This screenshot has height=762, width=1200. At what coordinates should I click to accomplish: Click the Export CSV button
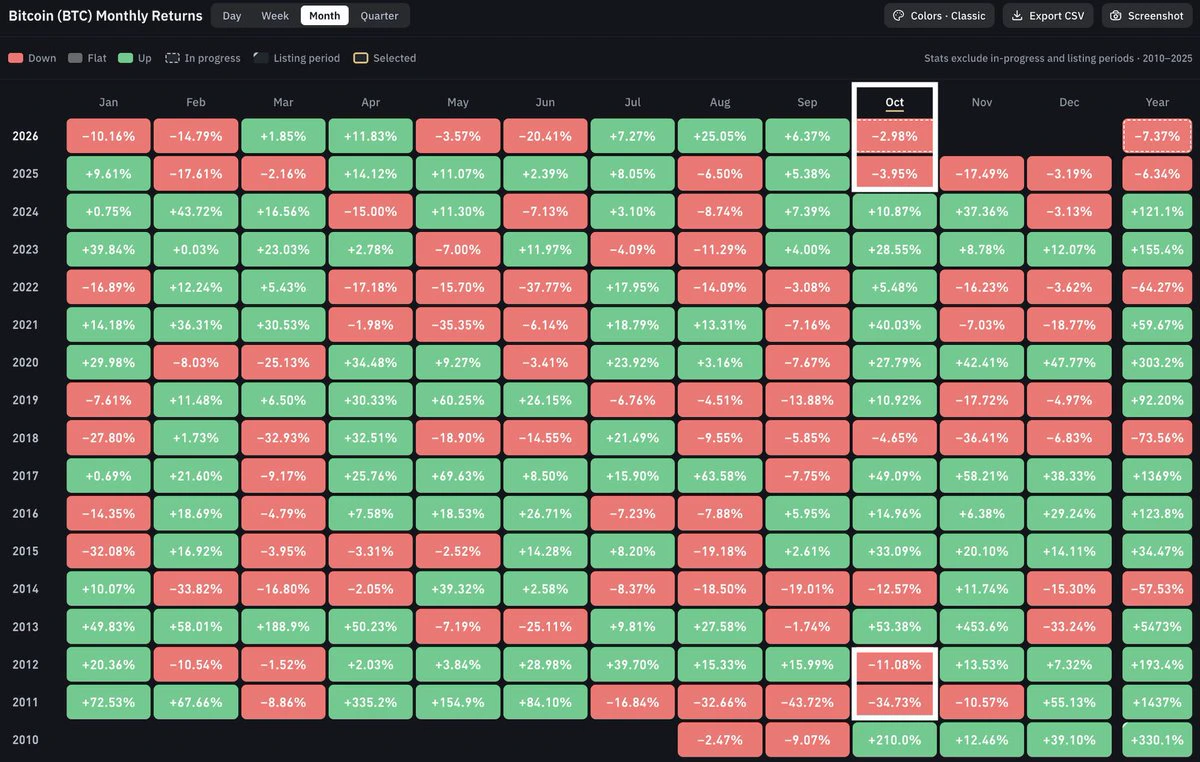point(1048,16)
